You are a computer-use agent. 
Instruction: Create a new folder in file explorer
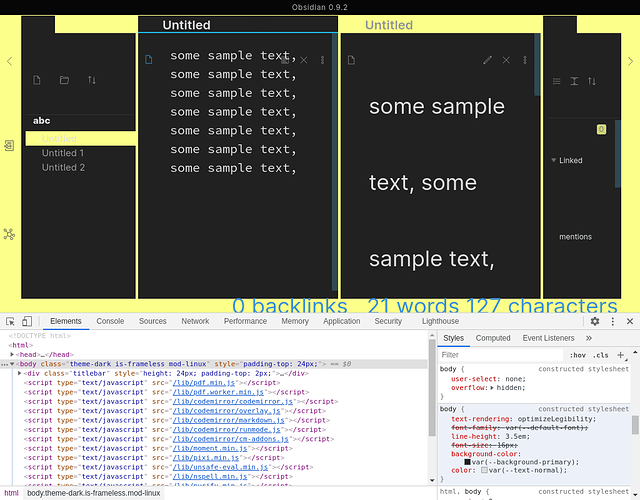point(64,80)
